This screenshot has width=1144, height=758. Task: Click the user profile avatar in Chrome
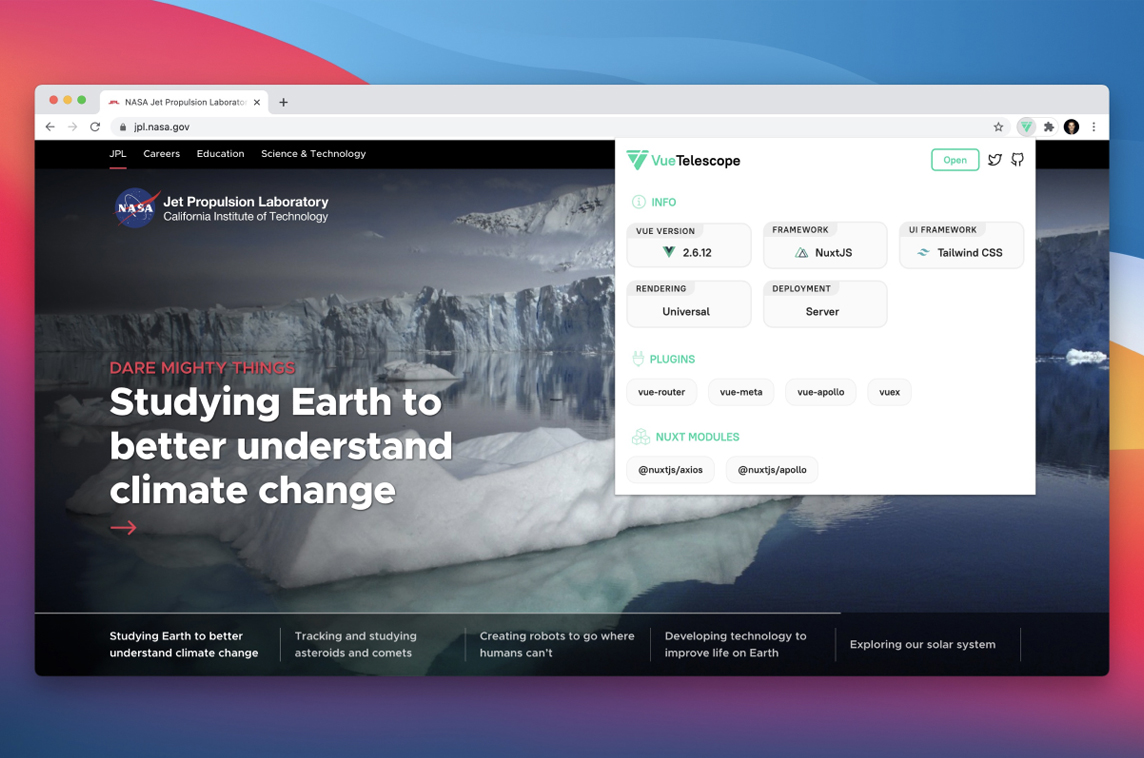[1071, 127]
